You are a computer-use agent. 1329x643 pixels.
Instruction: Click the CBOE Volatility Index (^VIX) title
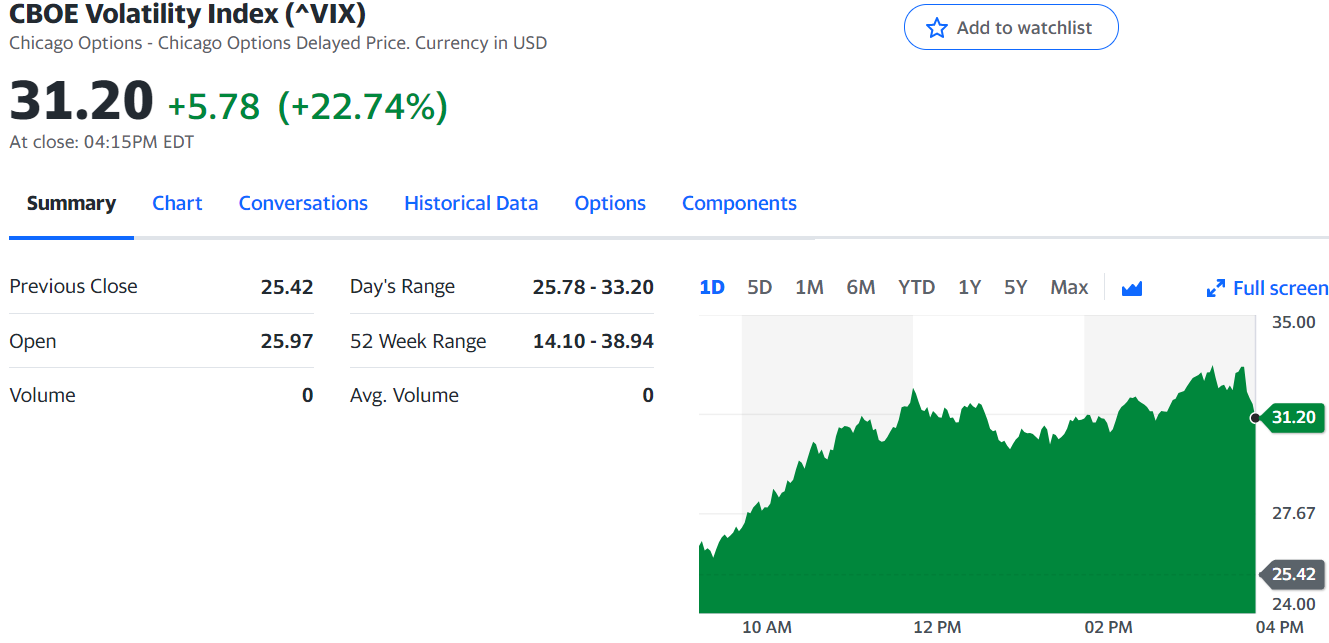[187, 14]
